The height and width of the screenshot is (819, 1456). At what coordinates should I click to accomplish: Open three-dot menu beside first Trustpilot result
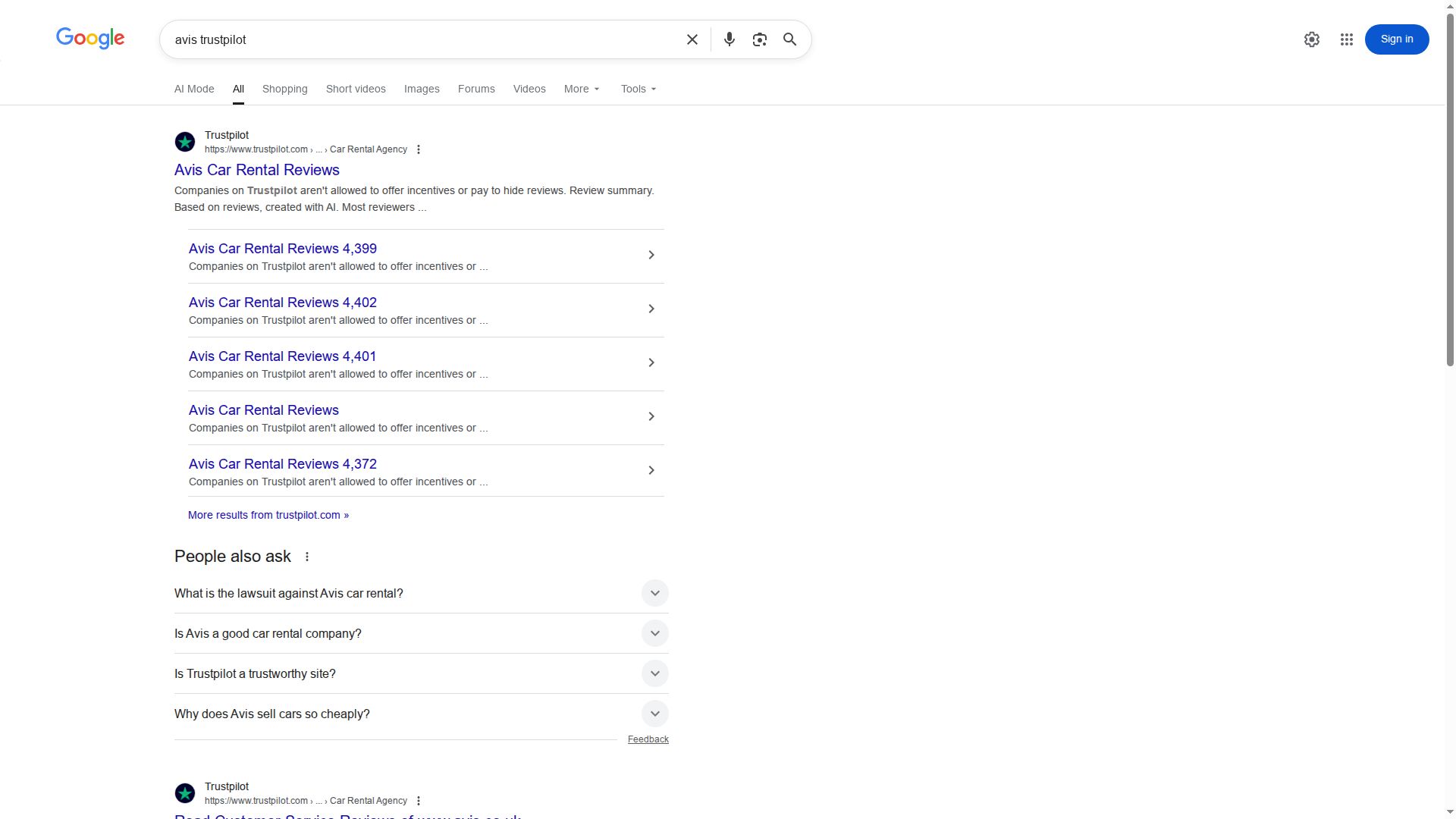pyautogui.click(x=419, y=149)
